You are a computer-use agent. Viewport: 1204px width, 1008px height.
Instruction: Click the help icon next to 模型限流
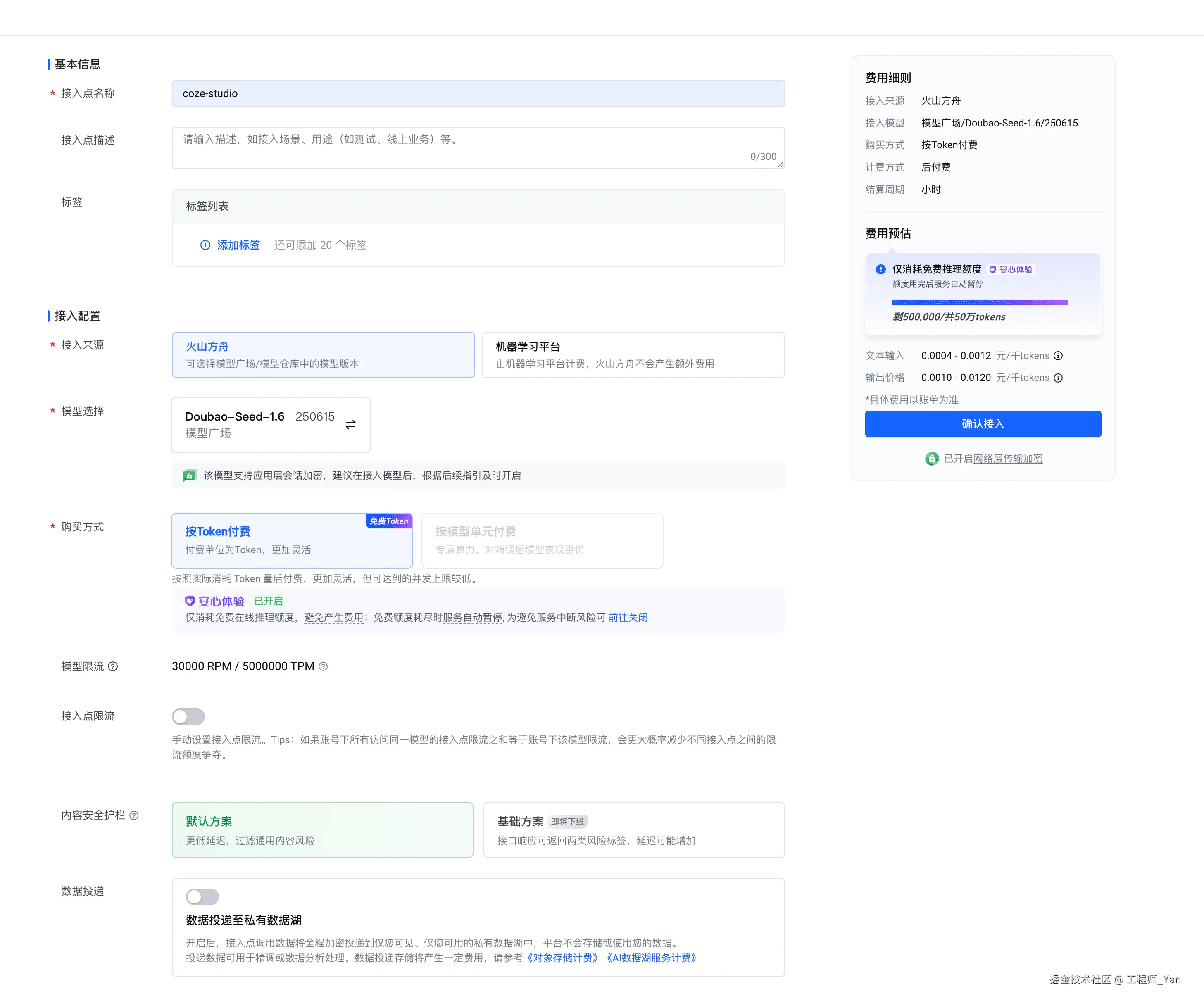[113, 666]
